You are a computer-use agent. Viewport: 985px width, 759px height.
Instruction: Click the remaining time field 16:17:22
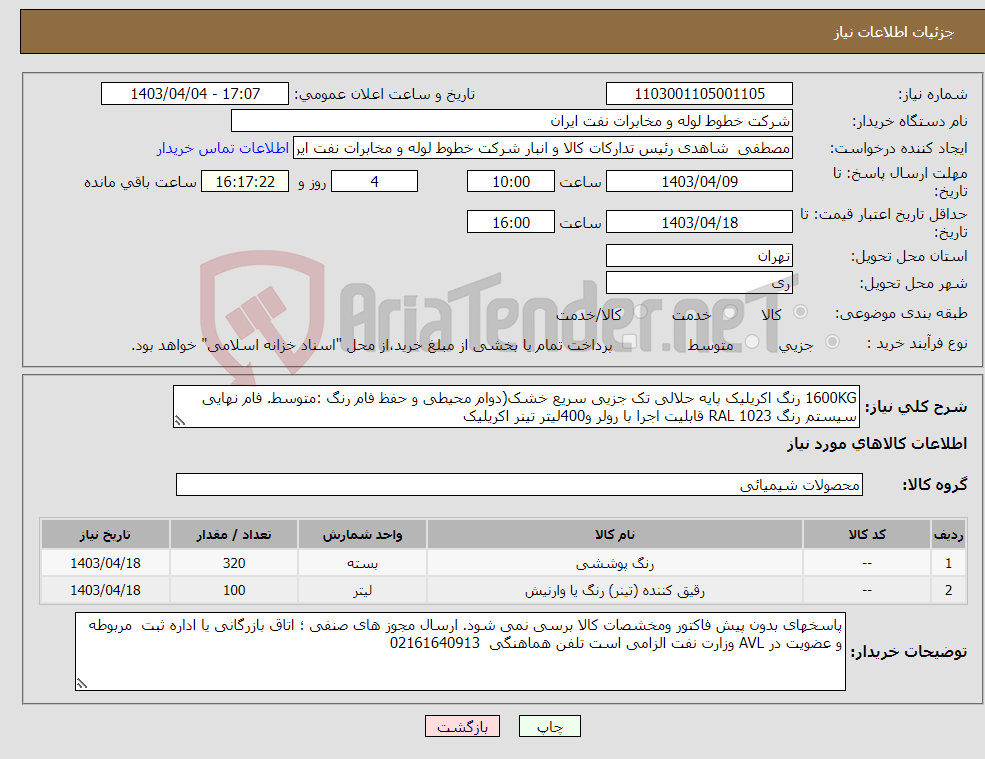coord(245,182)
